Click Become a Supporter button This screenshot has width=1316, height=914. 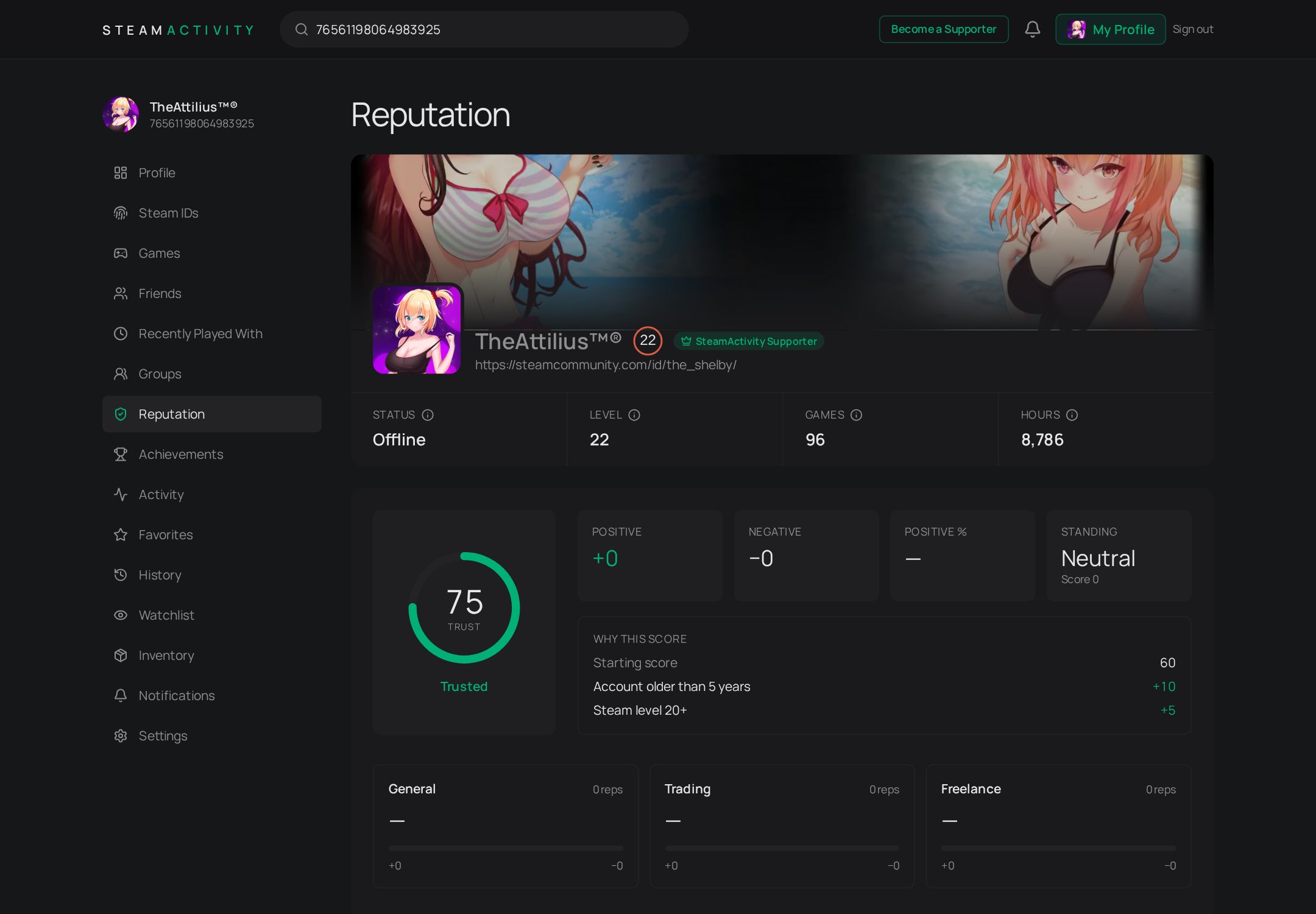tap(943, 29)
